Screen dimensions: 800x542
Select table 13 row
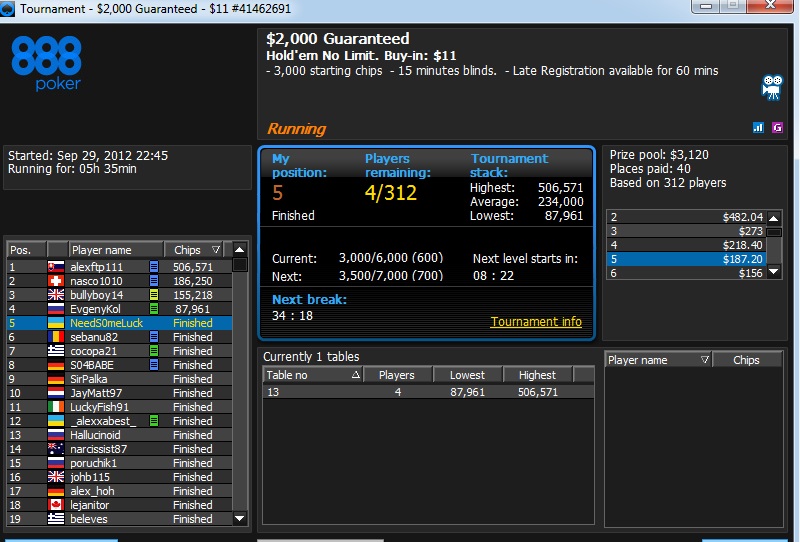[x=428, y=392]
